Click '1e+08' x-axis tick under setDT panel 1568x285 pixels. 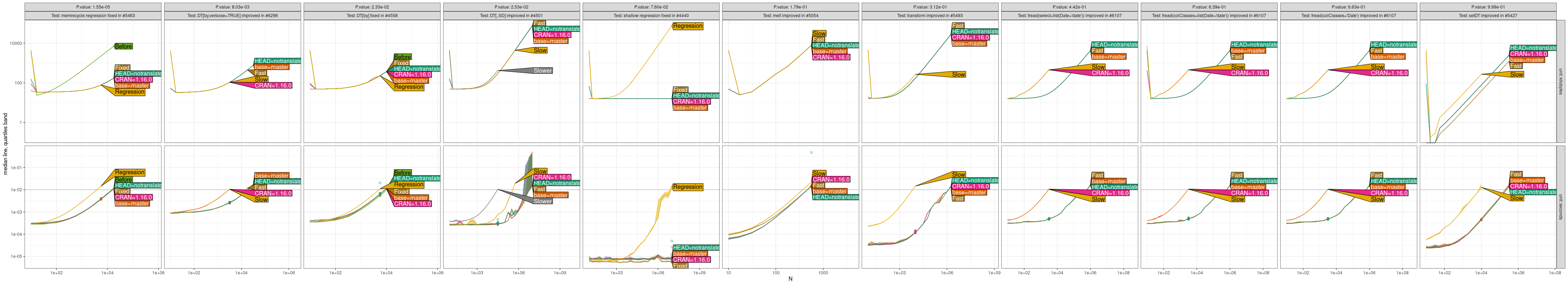[1555, 273]
